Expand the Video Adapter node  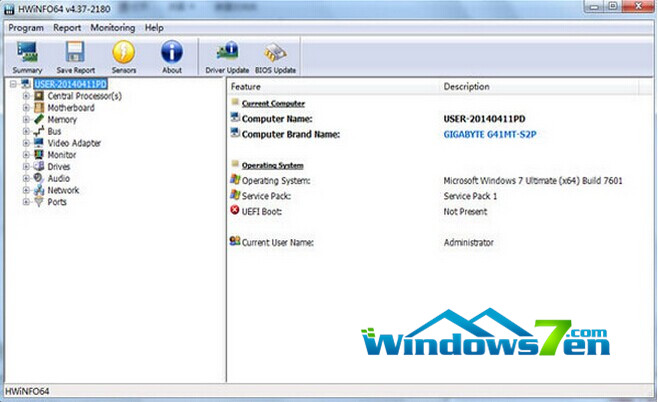point(26,143)
